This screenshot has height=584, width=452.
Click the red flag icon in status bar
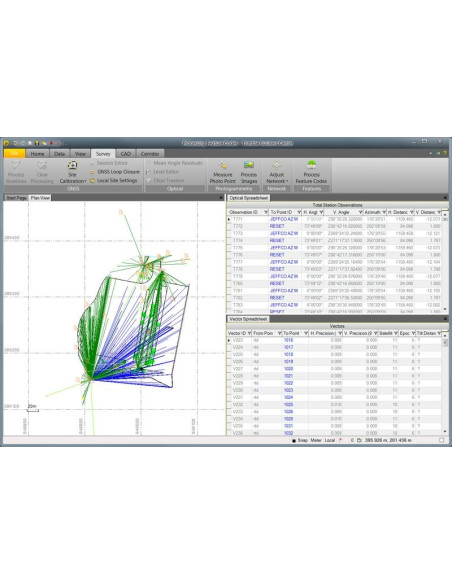pyautogui.click(x=340, y=440)
